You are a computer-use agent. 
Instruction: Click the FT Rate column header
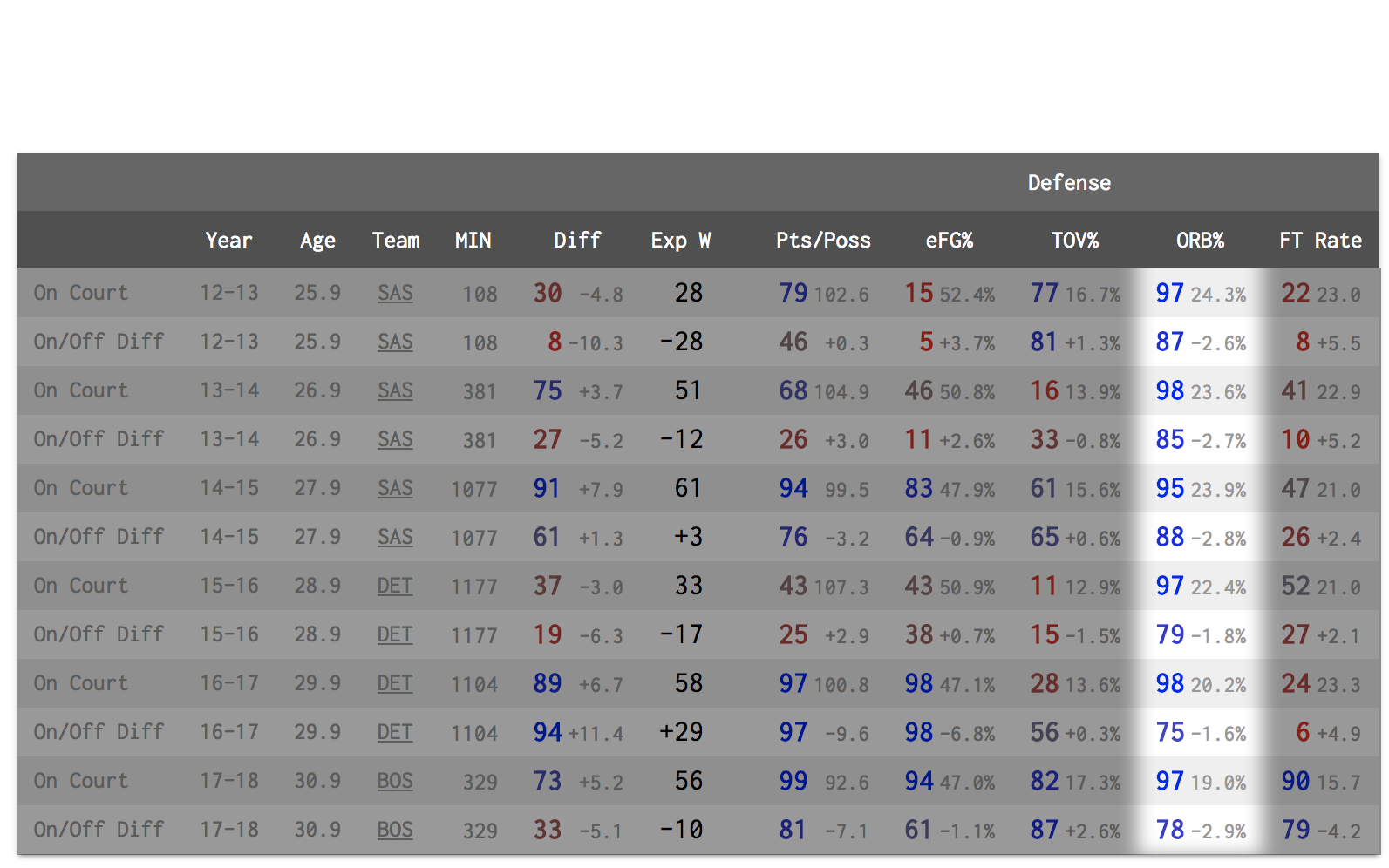point(1320,241)
